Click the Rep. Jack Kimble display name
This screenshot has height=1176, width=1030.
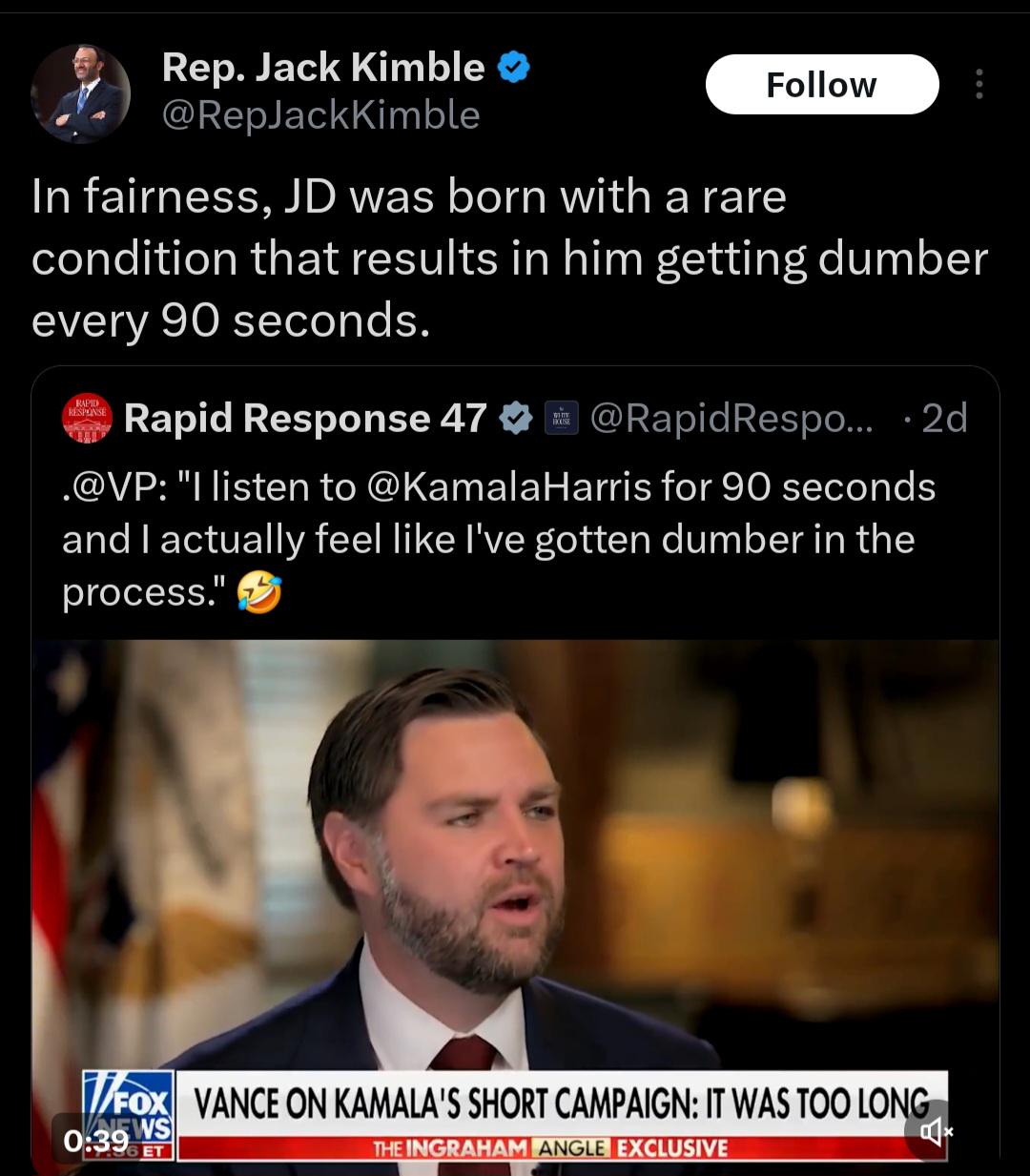coord(323,67)
